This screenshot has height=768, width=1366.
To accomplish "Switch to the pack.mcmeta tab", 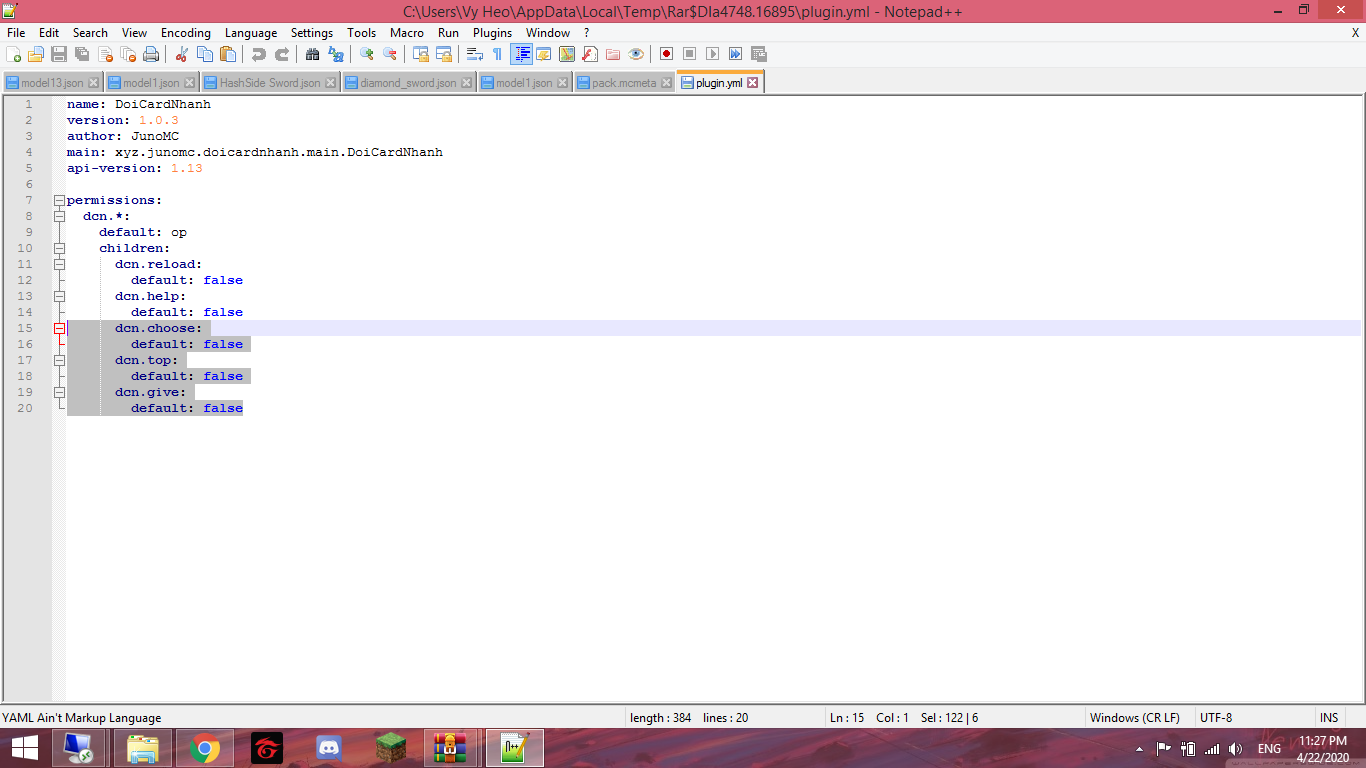I will 624,83.
